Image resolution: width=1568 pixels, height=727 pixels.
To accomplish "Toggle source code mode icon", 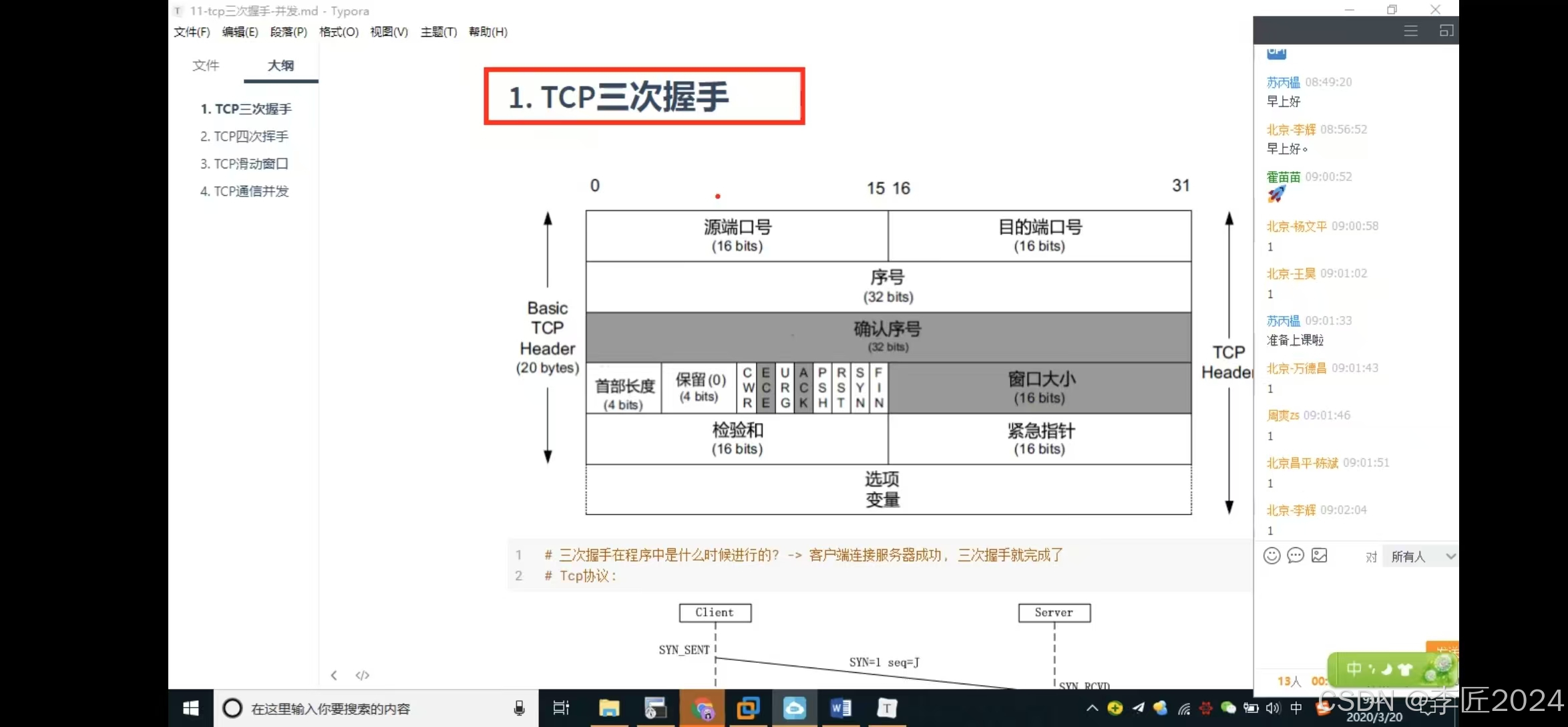I will point(362,675).
